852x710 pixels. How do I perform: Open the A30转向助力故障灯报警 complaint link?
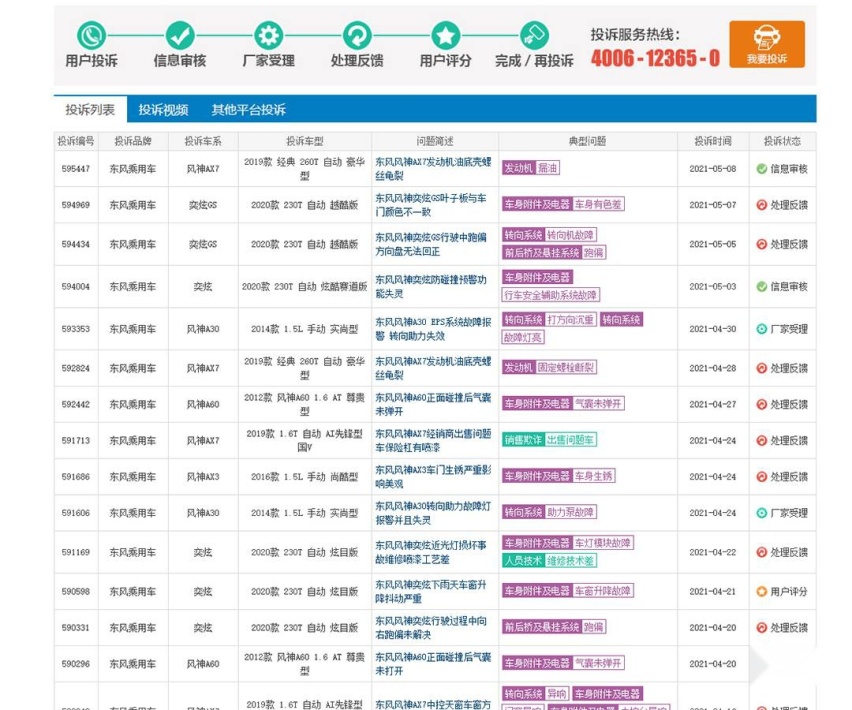[x=433, y=513]
